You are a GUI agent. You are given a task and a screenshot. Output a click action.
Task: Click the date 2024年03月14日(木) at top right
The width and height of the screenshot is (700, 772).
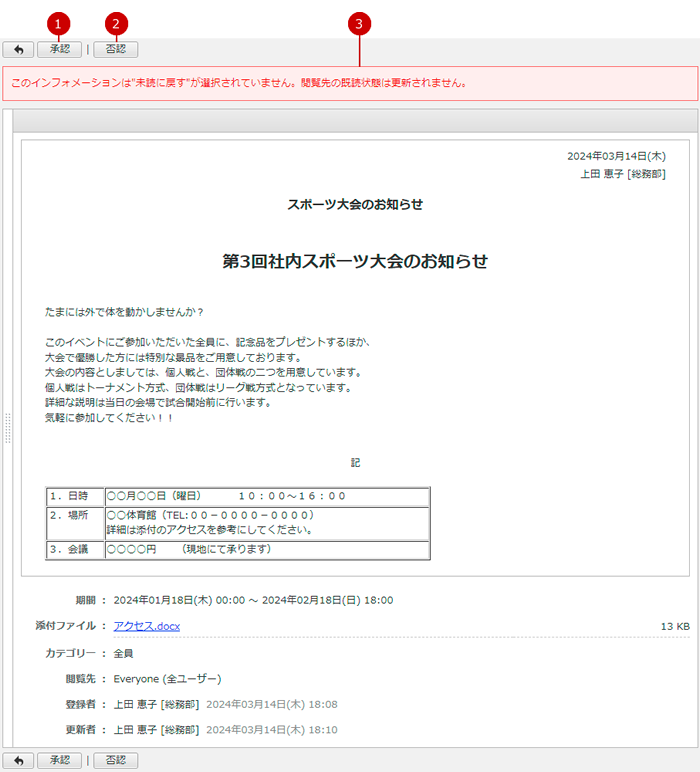(616, 156)
